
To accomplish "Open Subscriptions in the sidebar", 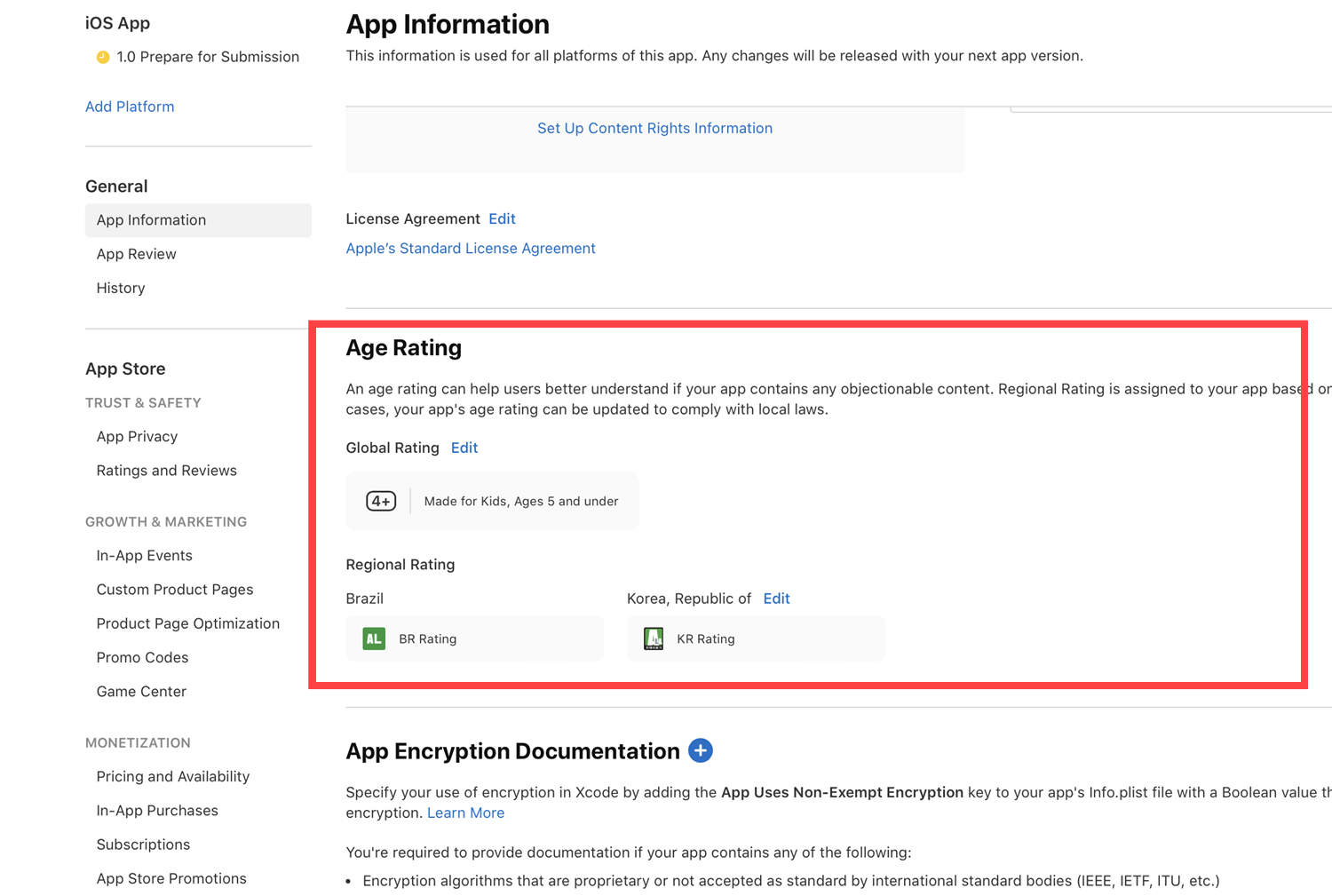I will pyautogui.click(x=143, y=844).
